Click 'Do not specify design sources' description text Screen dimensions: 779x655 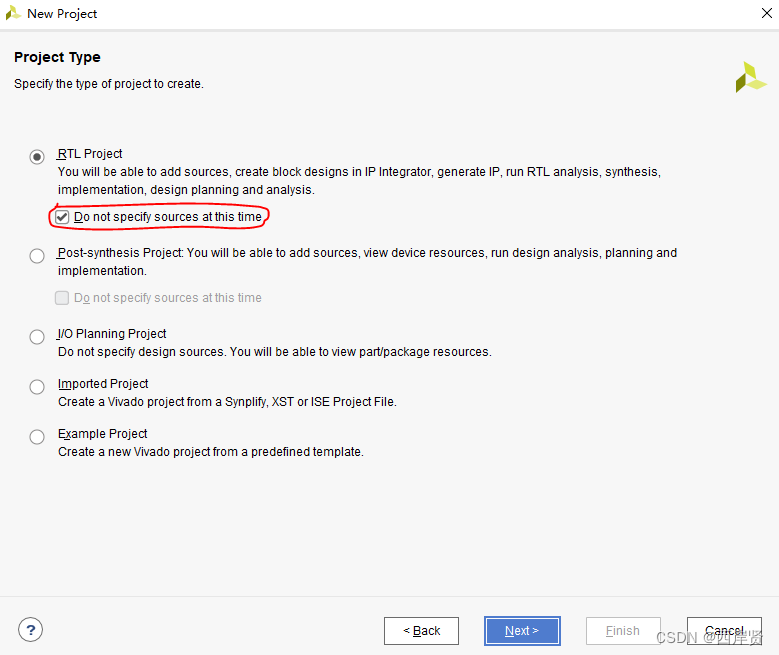275,352
